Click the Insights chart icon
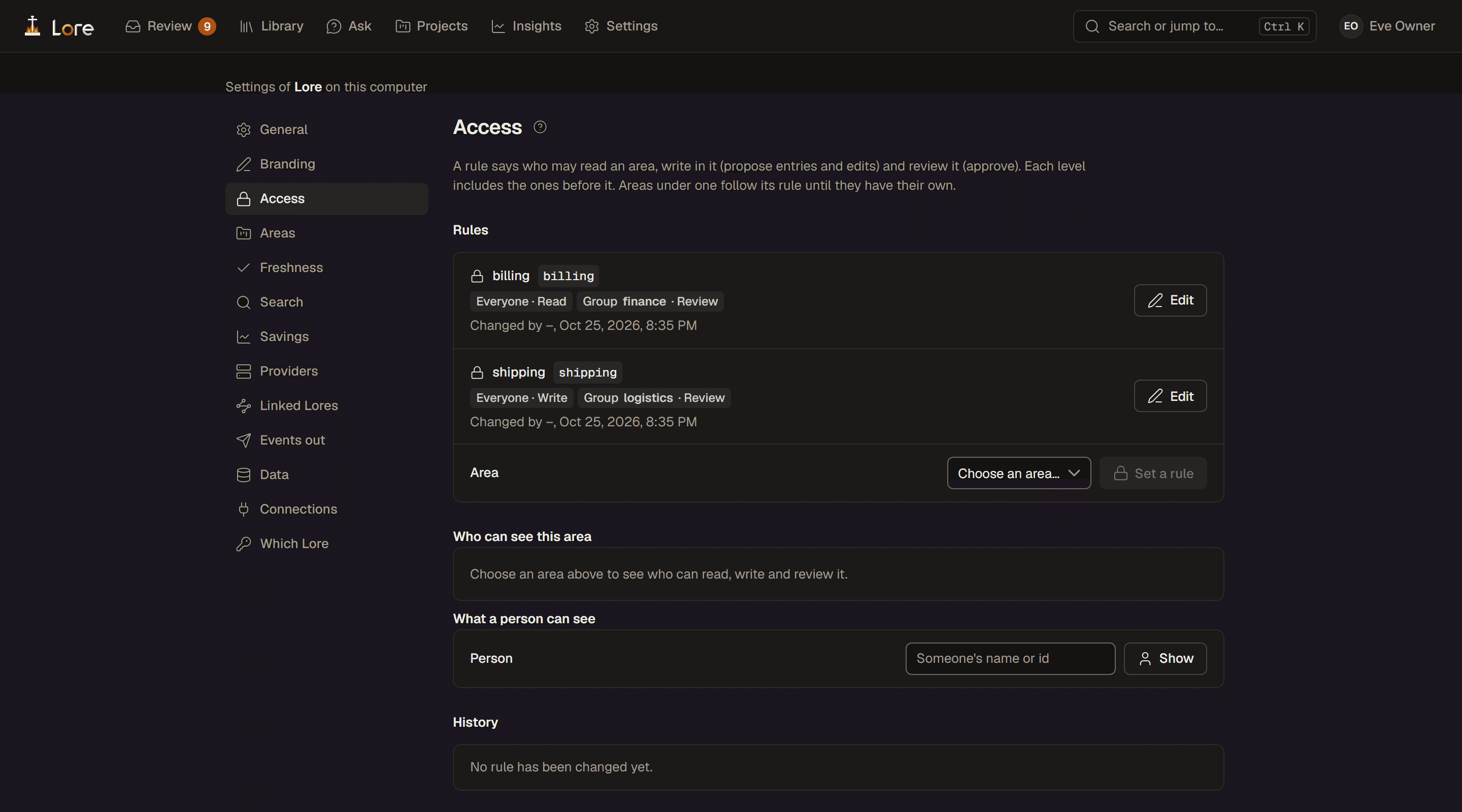The image size is (1462, 812). (499, 26)
